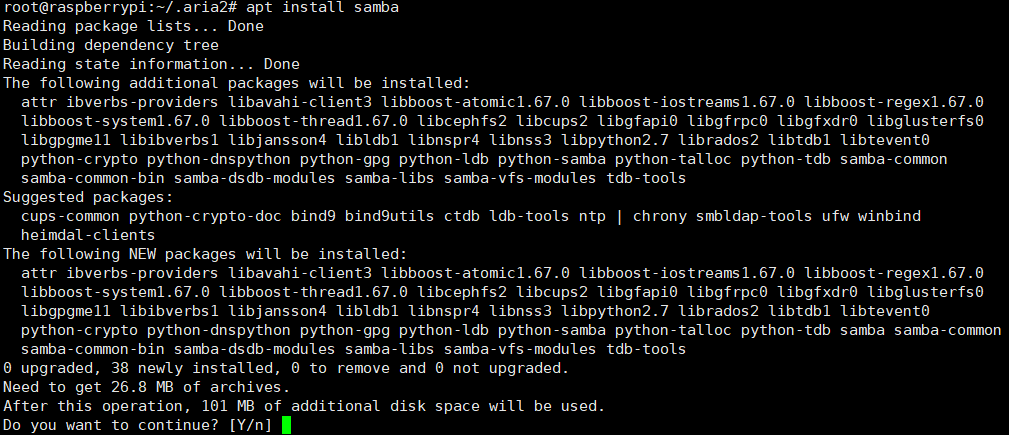Click the 'winbind' suggested package
The height and width of the screenshot is (435, 1009).
tap(893, 216)
